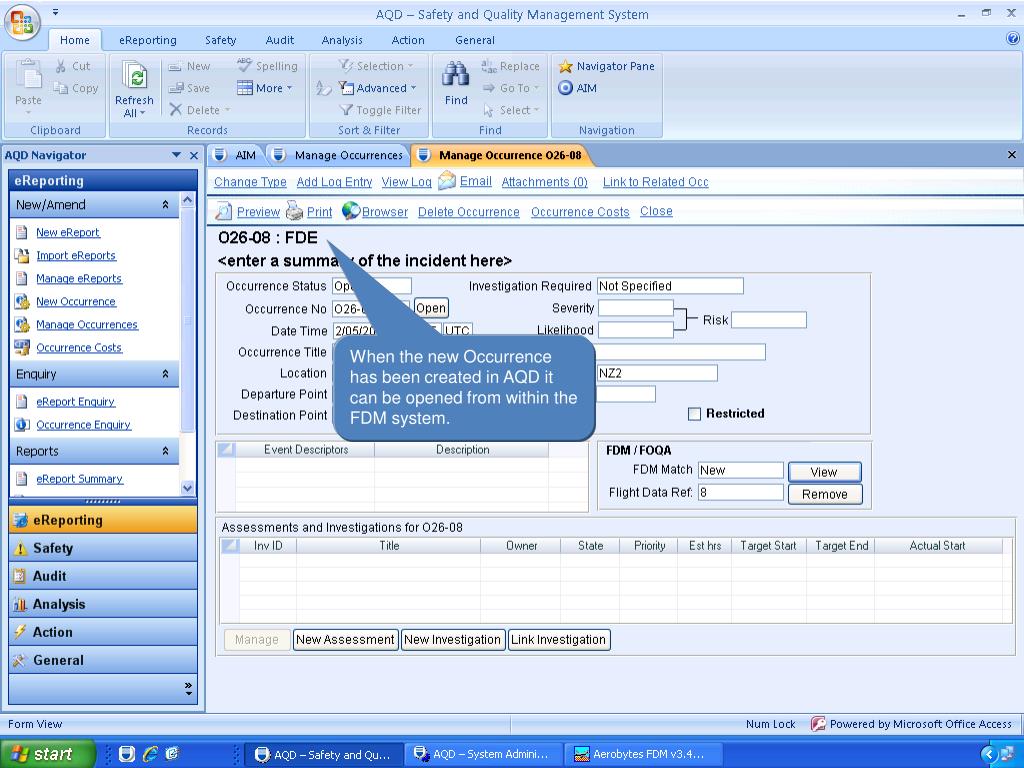Click the New Occurrence icon in navigator
This screenshot has width=1024, height=768.
point(22,302)
